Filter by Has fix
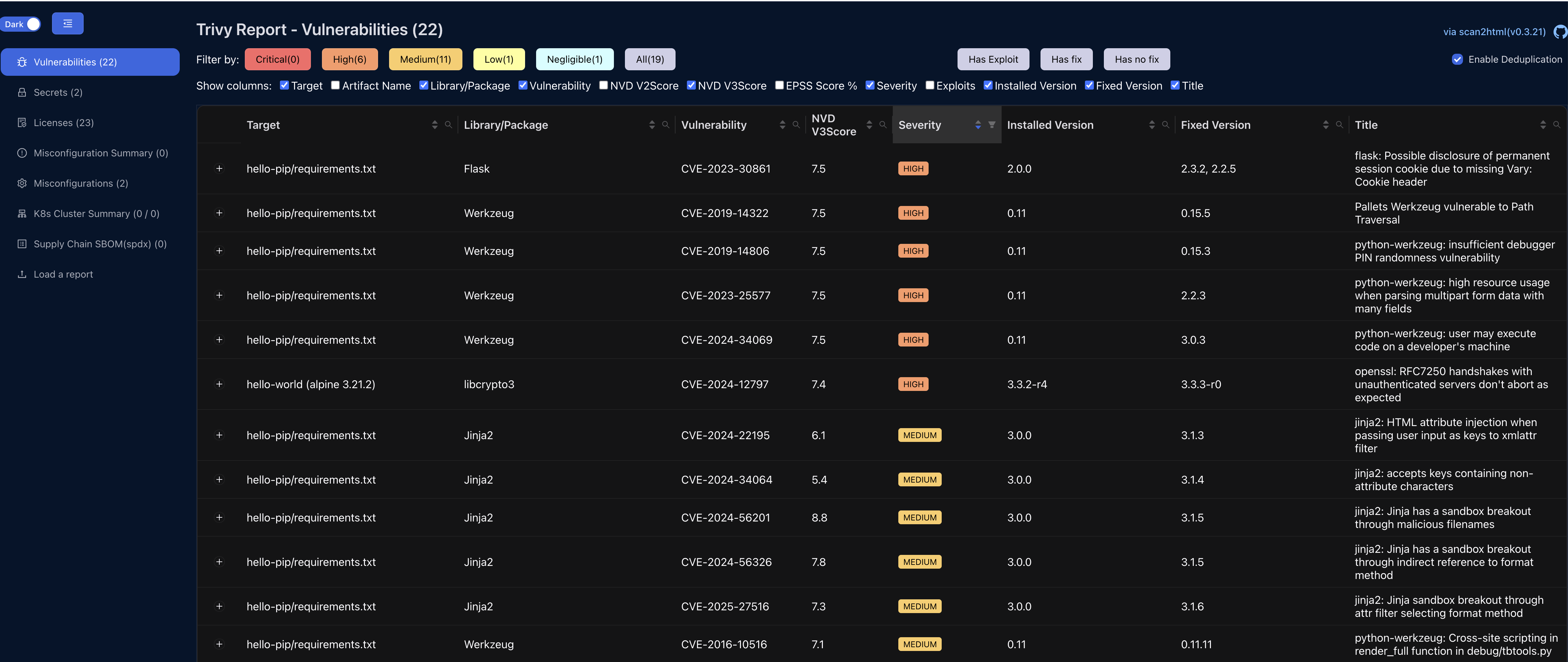Image resolution: width=1568 pixels, height=662 pixels. tap(1066, 60)
